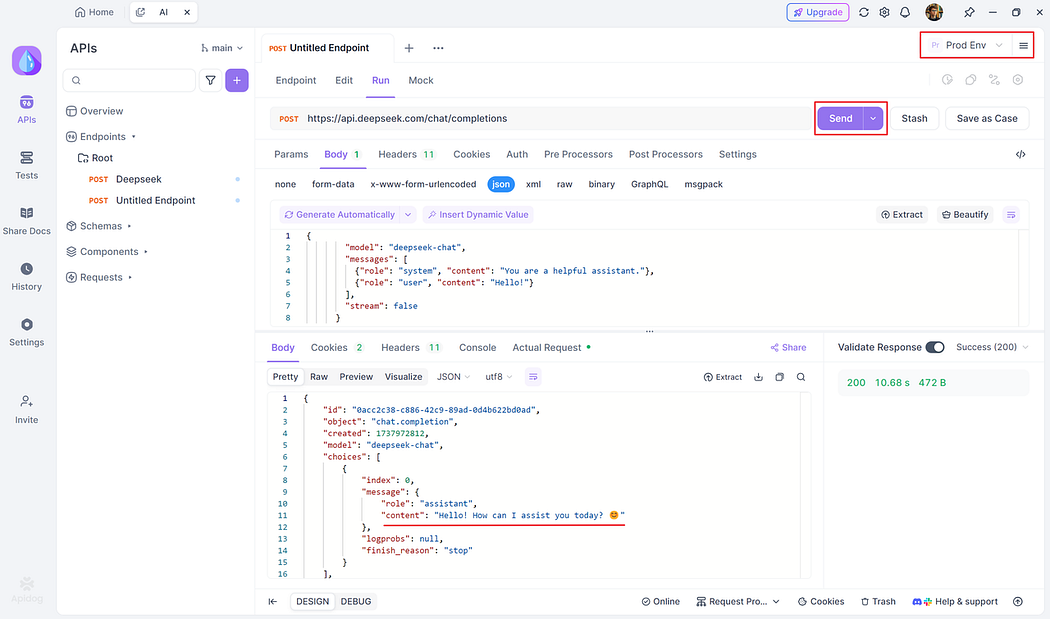Toggle the Validate Response switch

click(x=935, y=347)
